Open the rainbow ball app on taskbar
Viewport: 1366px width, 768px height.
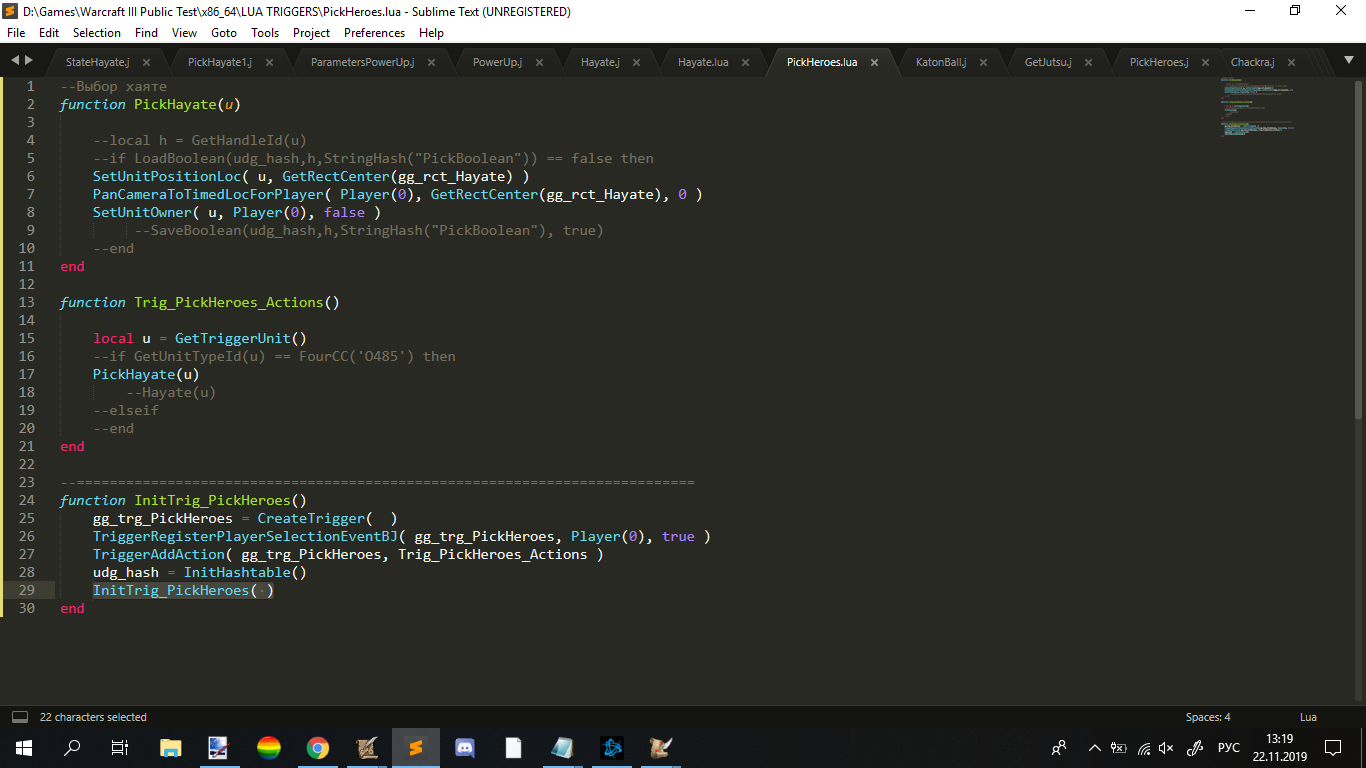[269, 747]
